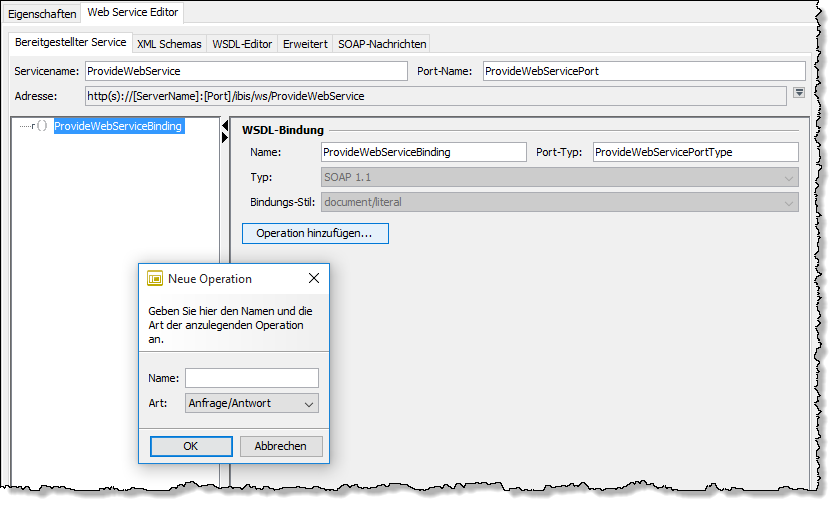Collapse tree panel using left splitter arrow
Viewport: 837px width, 506px height.
224,124
